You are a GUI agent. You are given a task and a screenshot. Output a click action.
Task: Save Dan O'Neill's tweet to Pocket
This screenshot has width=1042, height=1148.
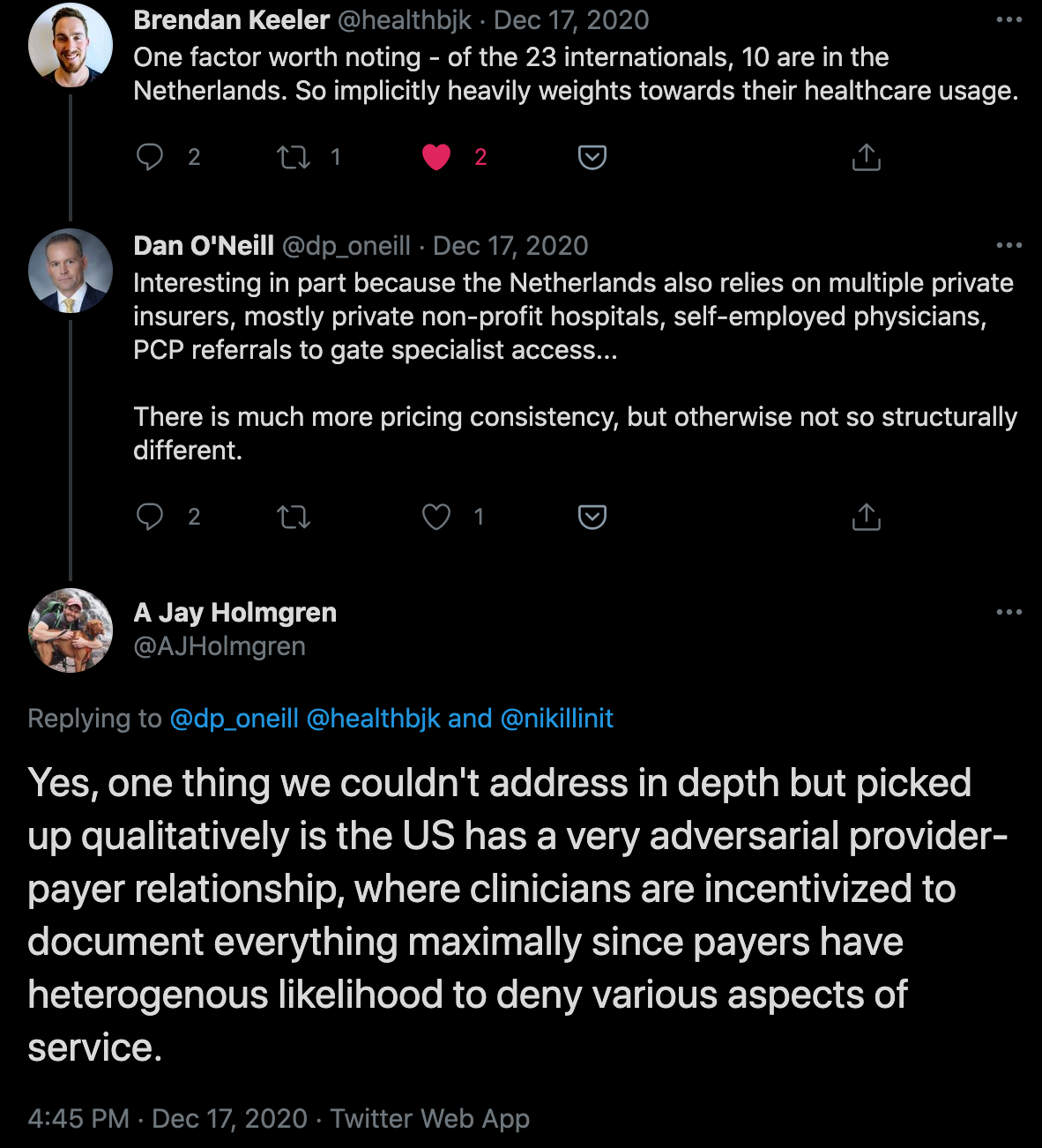[592, 517]
